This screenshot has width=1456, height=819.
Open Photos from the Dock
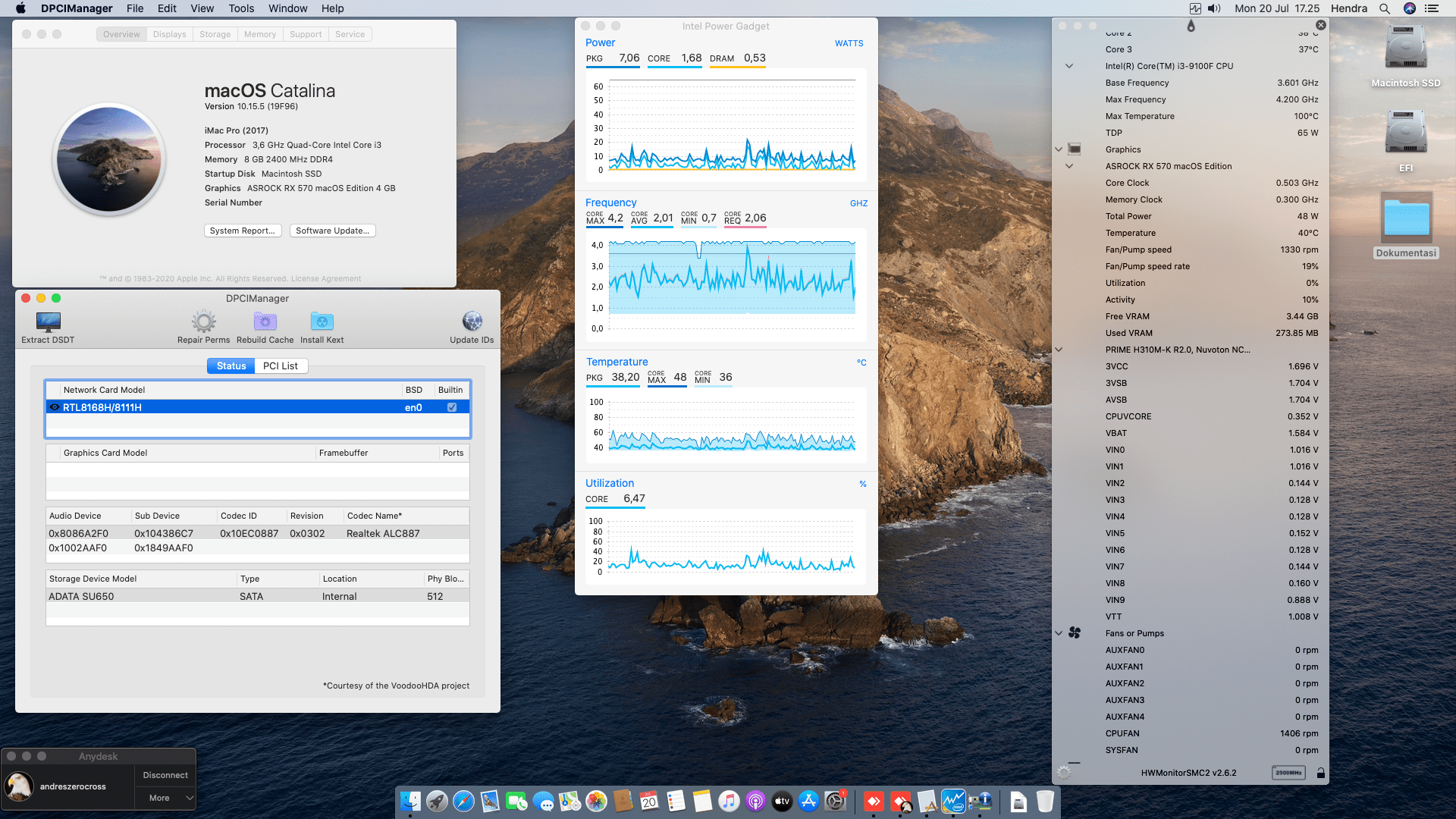pyautogui.click(x=596, y=801)
